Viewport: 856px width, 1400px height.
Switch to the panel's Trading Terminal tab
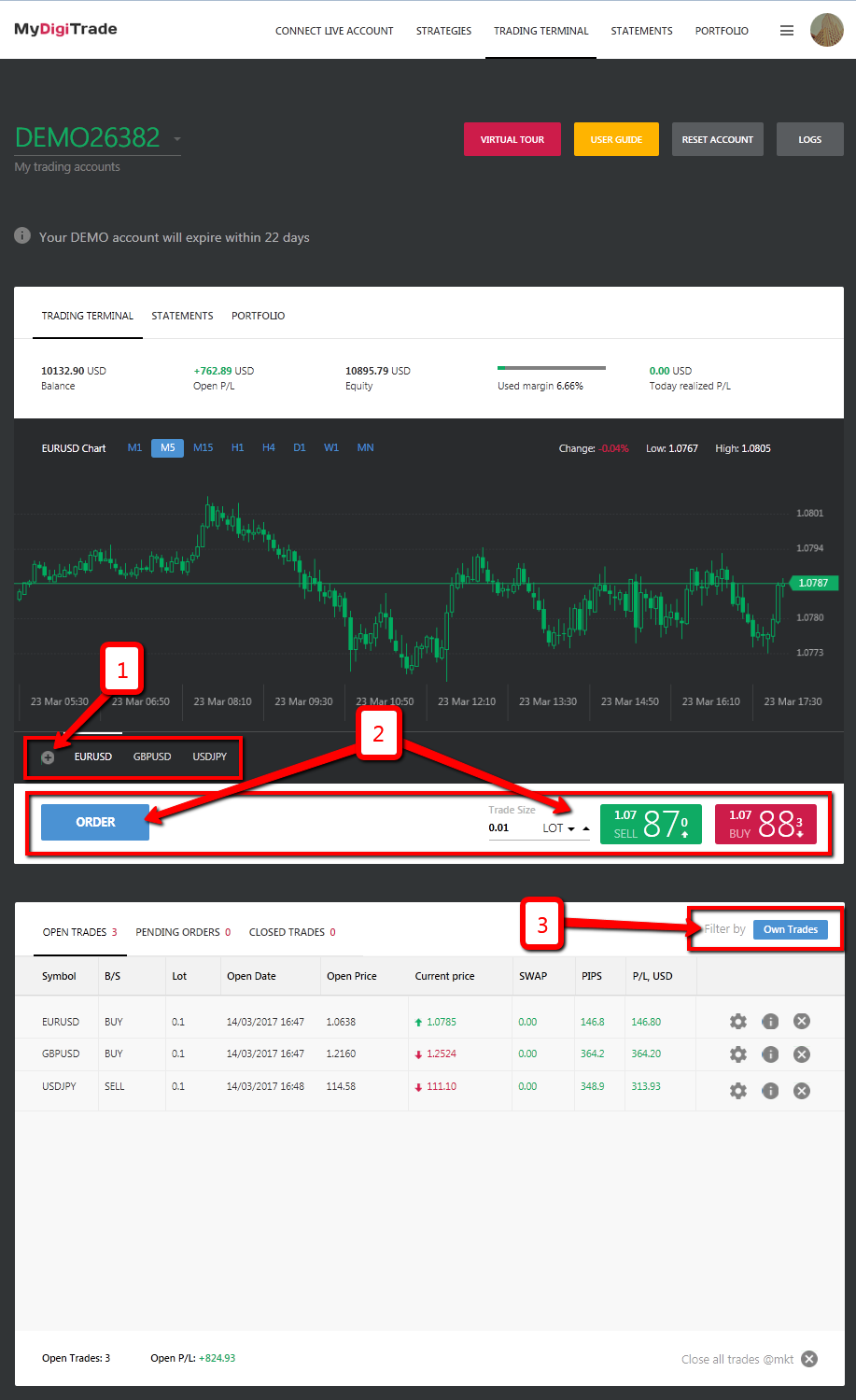88,316
